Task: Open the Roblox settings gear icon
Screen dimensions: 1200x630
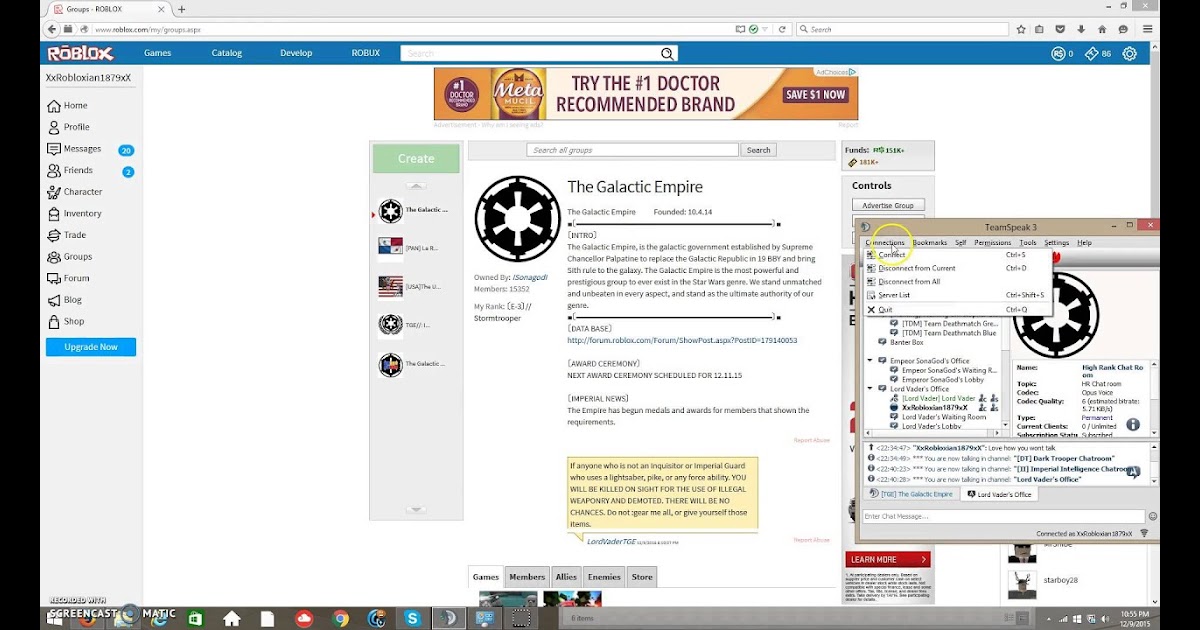Action: click(1129, 54)
